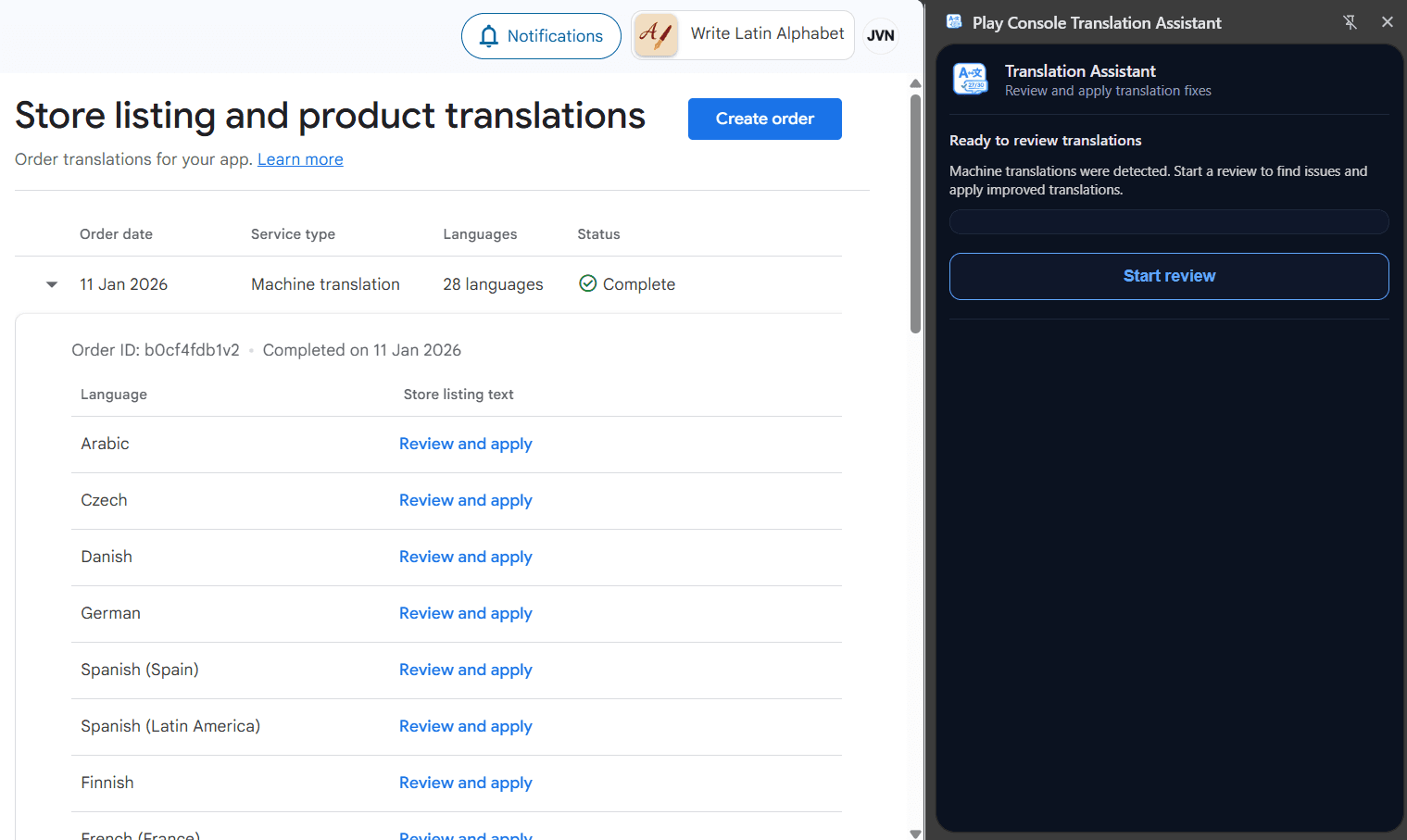Collapse the 11 Jan 2026 order row
This screenshot has width=1407, height=840.
(51, 284)
